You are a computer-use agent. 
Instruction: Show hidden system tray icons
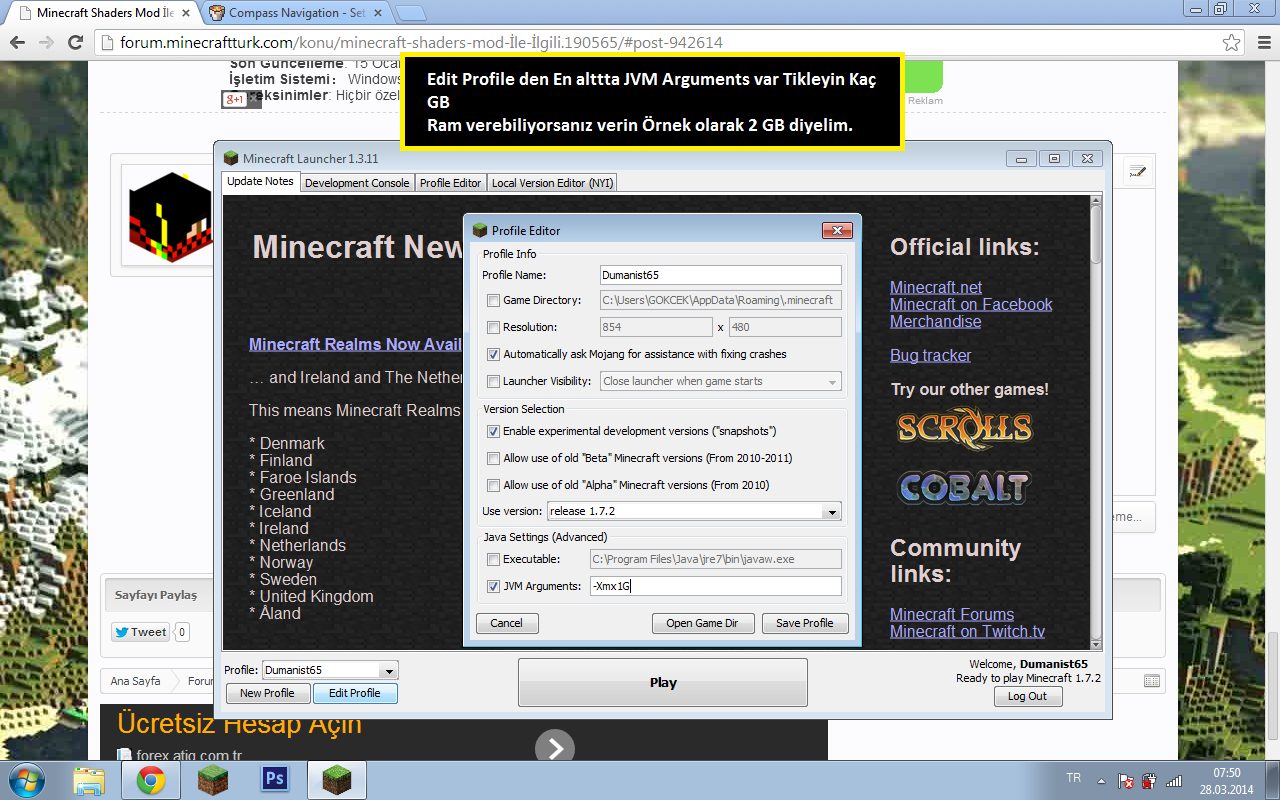tap(1101, 780)
